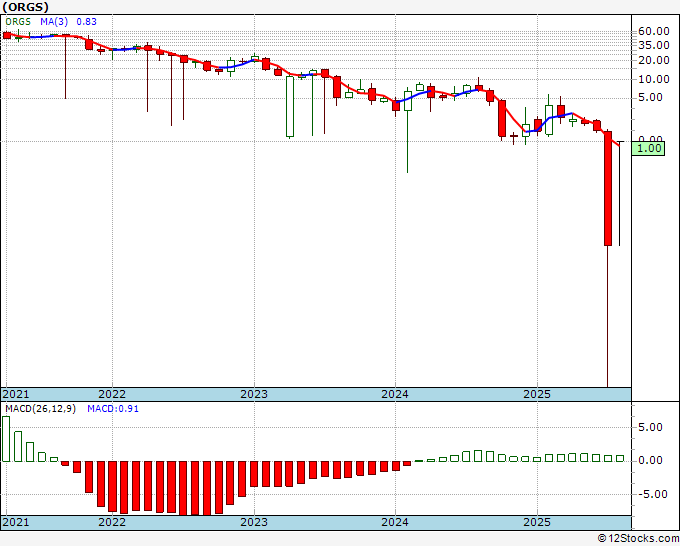
Task: Click 2022 on the MACD timeline
Action: 112,522
